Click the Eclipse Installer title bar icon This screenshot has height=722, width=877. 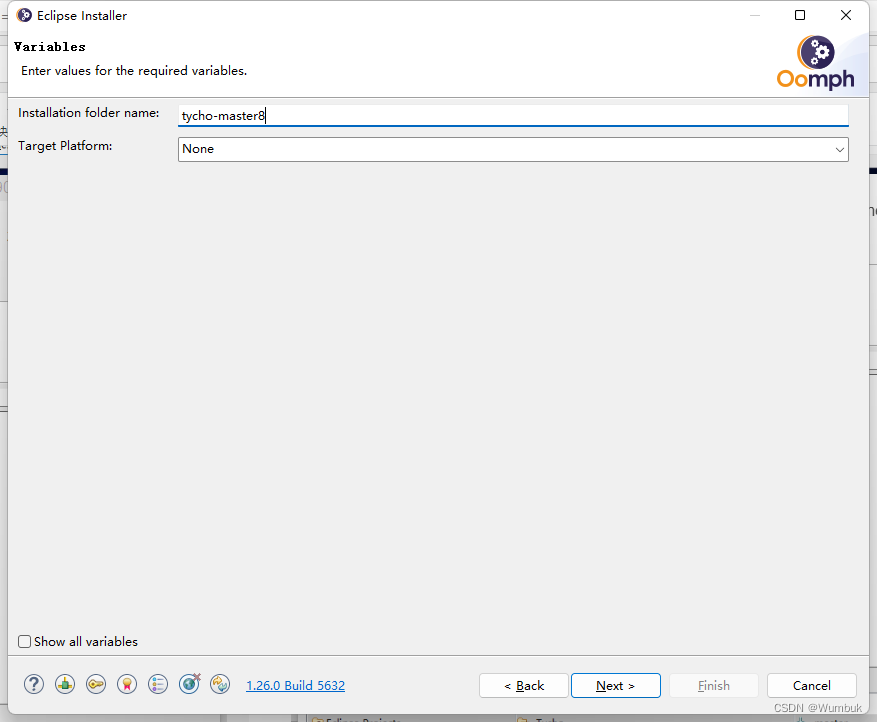point(24,15)
